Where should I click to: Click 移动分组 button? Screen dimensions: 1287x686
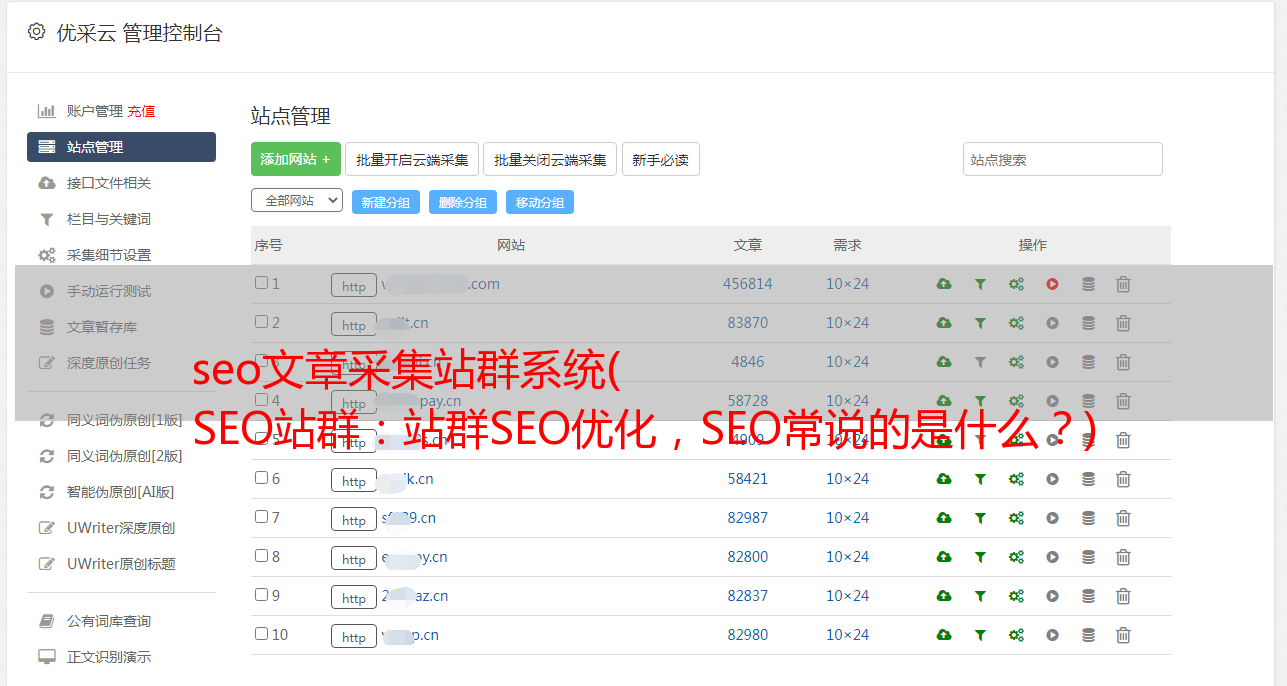coord(540,202)
